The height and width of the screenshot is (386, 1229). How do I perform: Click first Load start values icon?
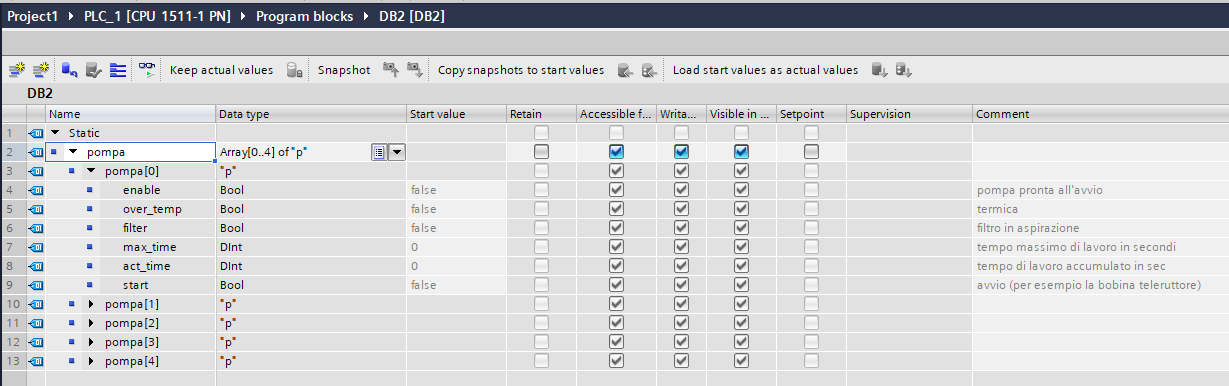[880, 70]
